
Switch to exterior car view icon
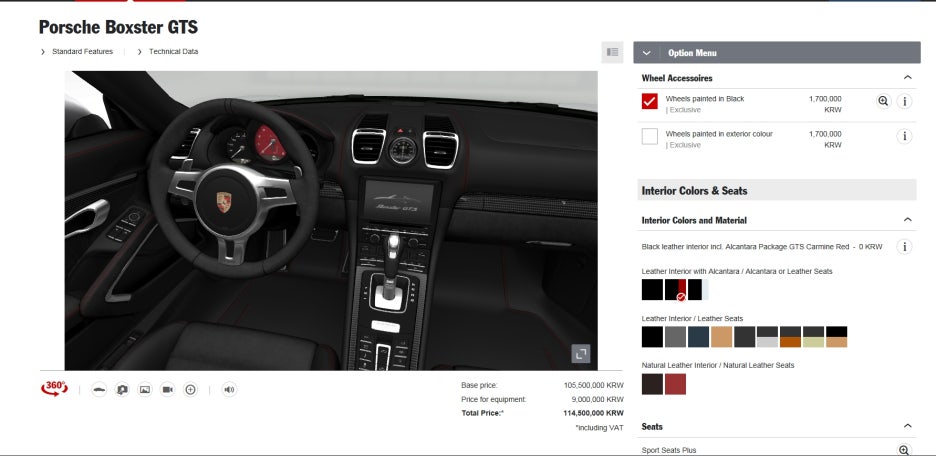[99, 390]
